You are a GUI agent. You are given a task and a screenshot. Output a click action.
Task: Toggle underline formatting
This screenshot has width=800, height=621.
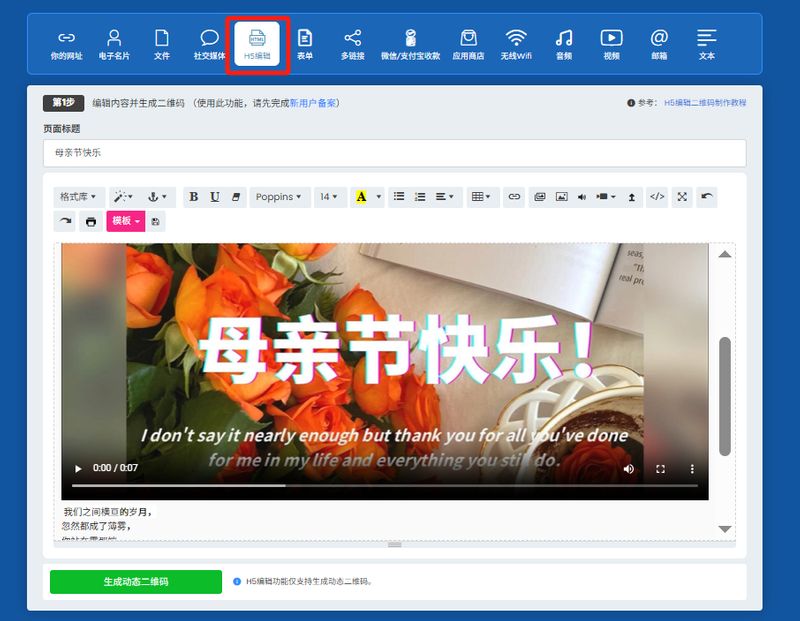tap(215, 197)
